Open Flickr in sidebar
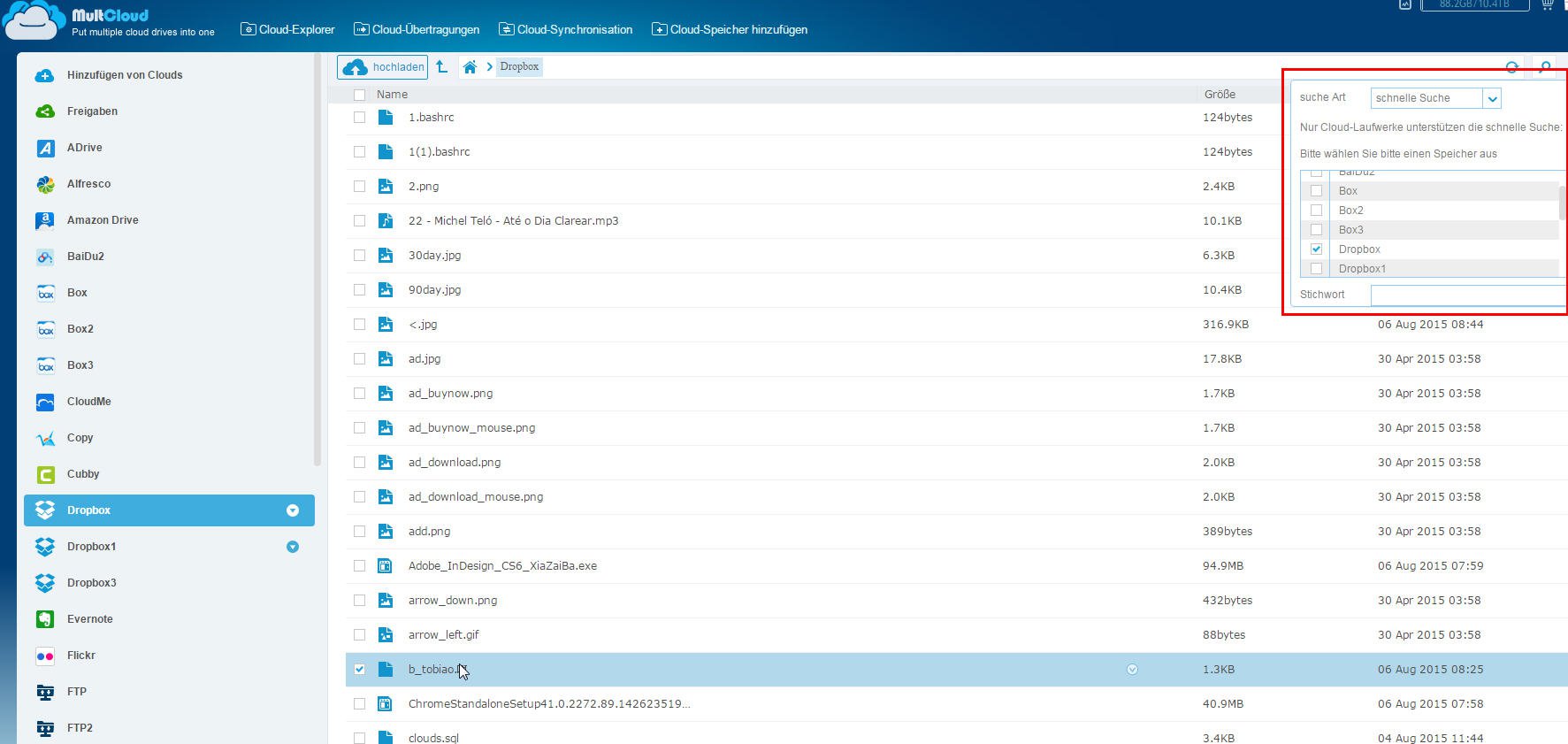Screen dimensions: 1568x744 point(80,656)
